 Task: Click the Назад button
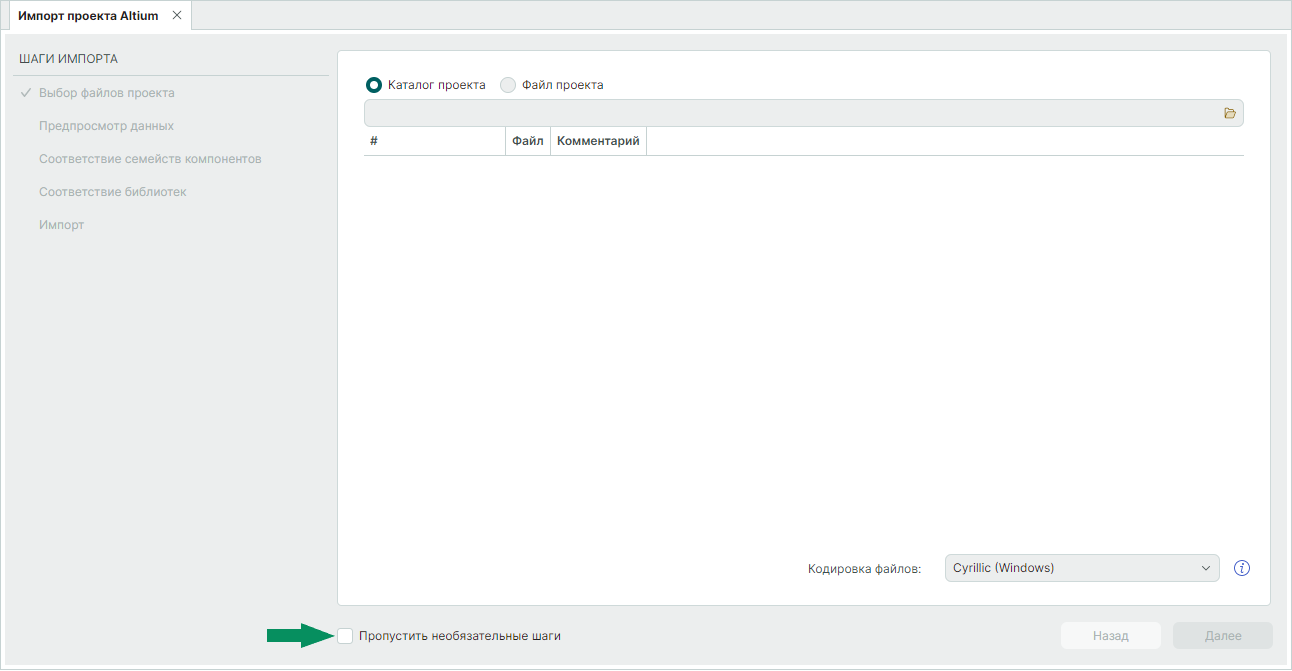(1111, 635)
